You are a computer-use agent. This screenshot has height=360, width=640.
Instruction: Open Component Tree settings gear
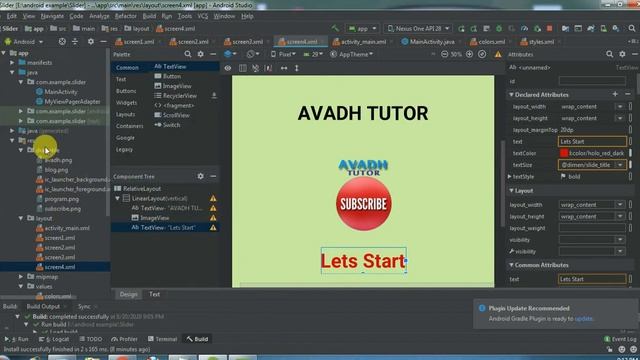pyautogui.click(x=200, y=176)
